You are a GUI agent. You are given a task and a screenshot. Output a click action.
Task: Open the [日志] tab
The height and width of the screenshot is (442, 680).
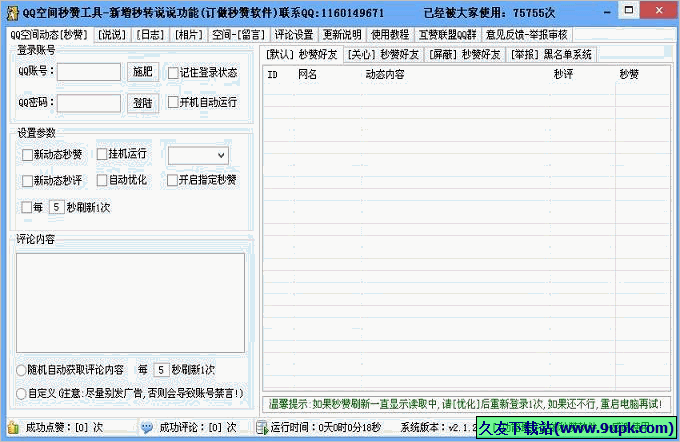coord(150,35)
